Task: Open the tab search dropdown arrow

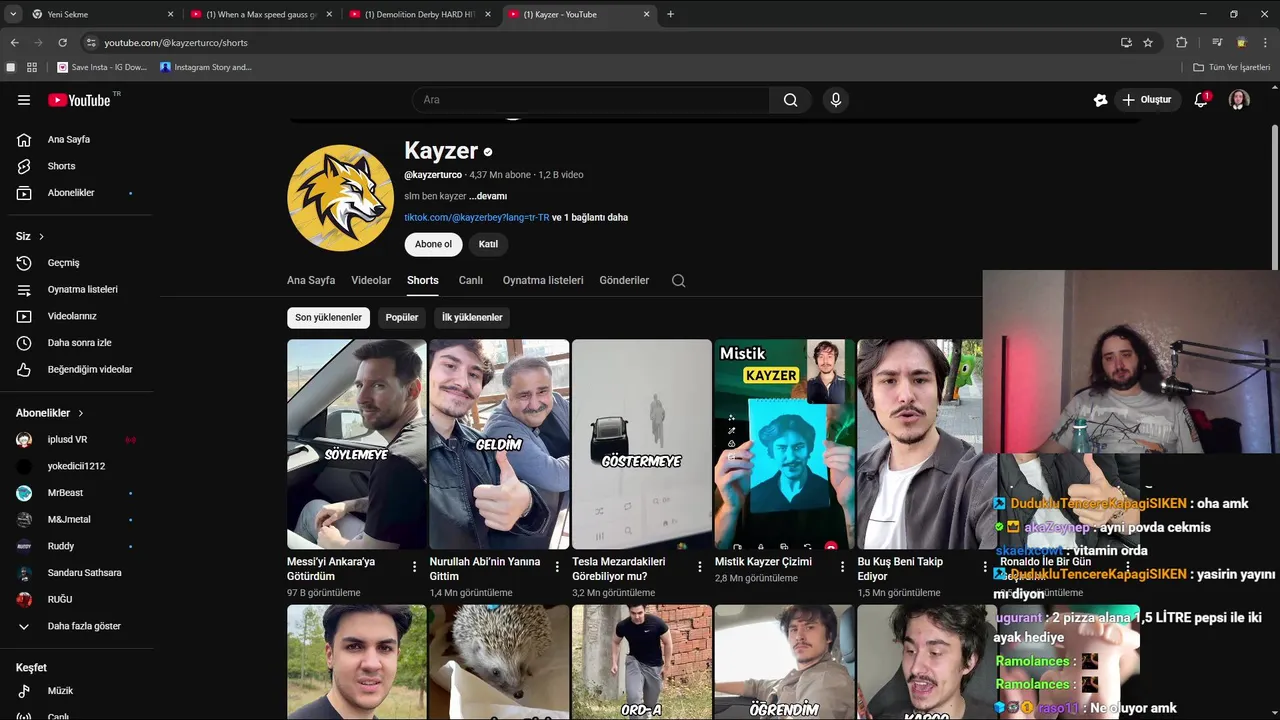Action: click(12, 14)
